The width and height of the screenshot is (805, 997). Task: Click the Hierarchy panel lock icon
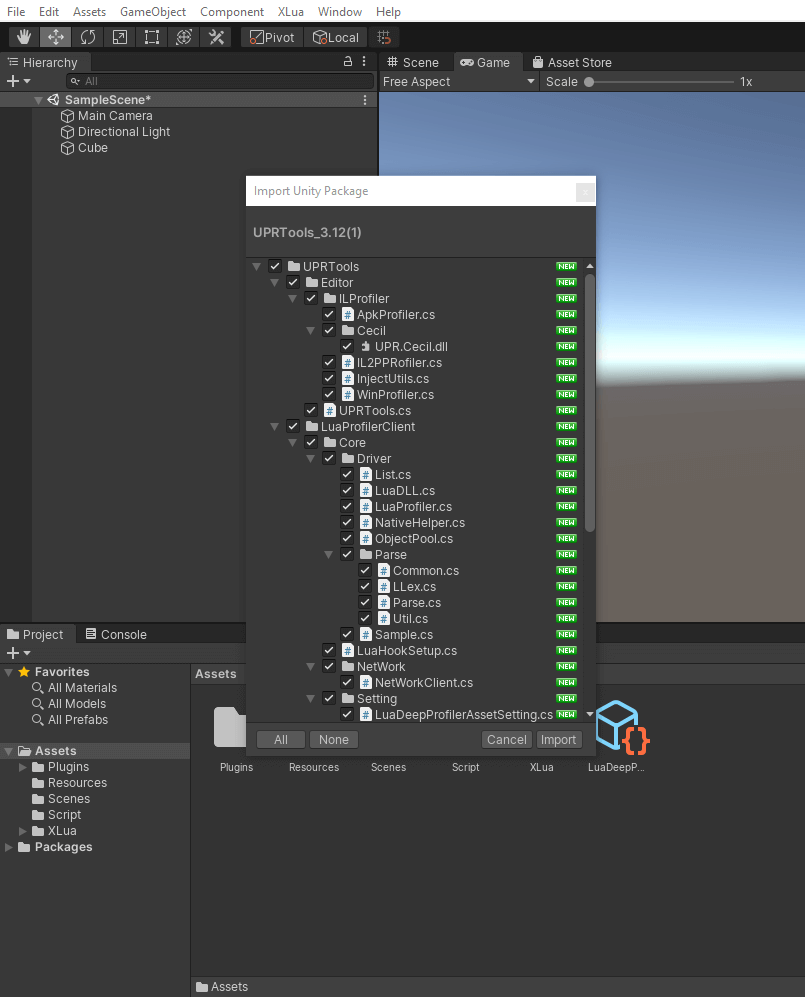point(348,62)
